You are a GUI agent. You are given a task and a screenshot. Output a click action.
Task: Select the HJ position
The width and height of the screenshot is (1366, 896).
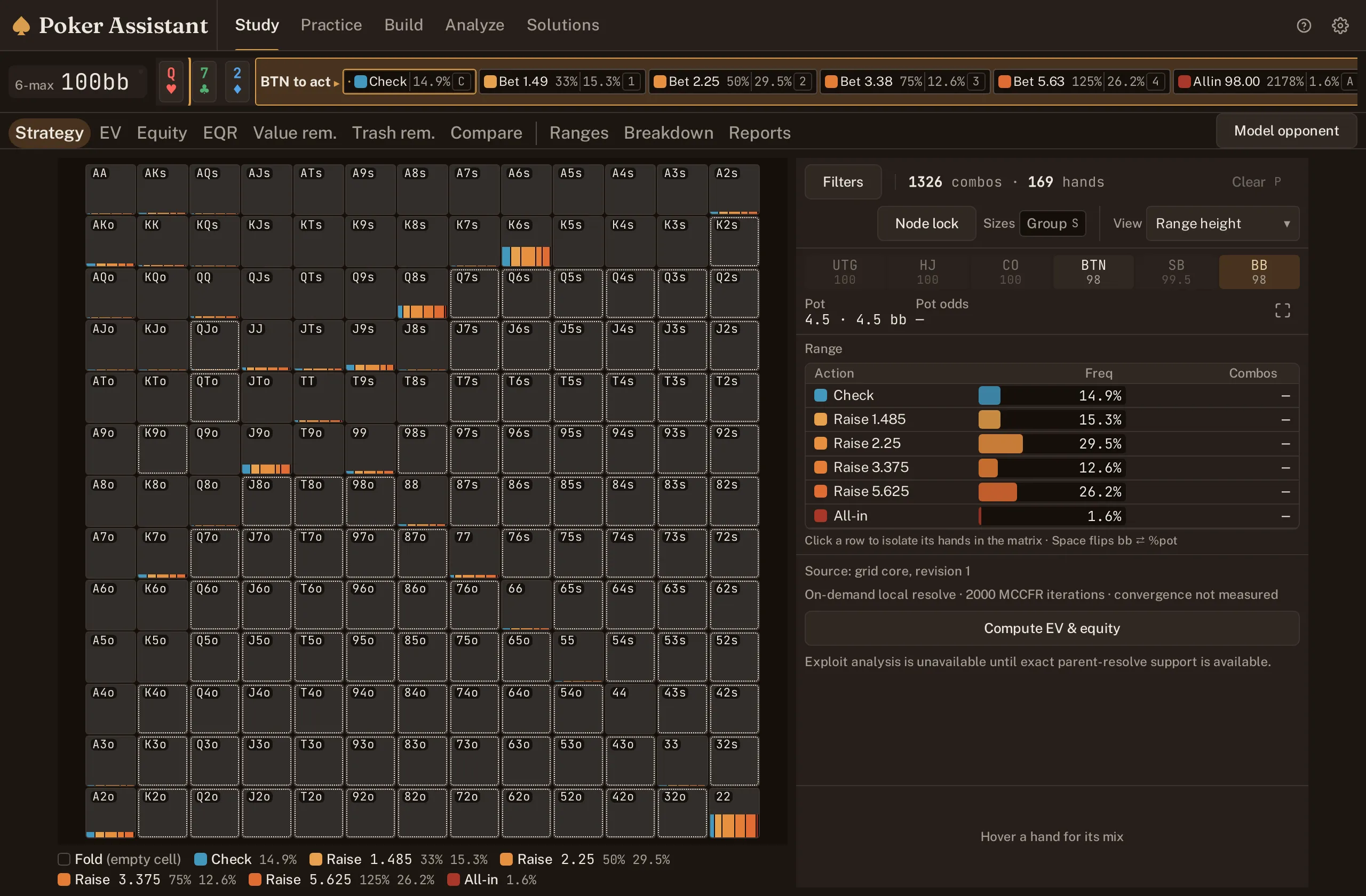point(927,272)
